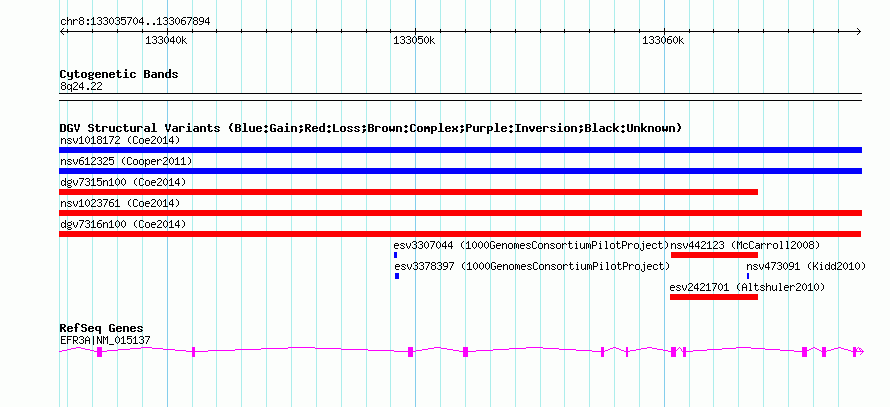
Task: Click the 133050k ruler tick label
Action: pos(414,40)
